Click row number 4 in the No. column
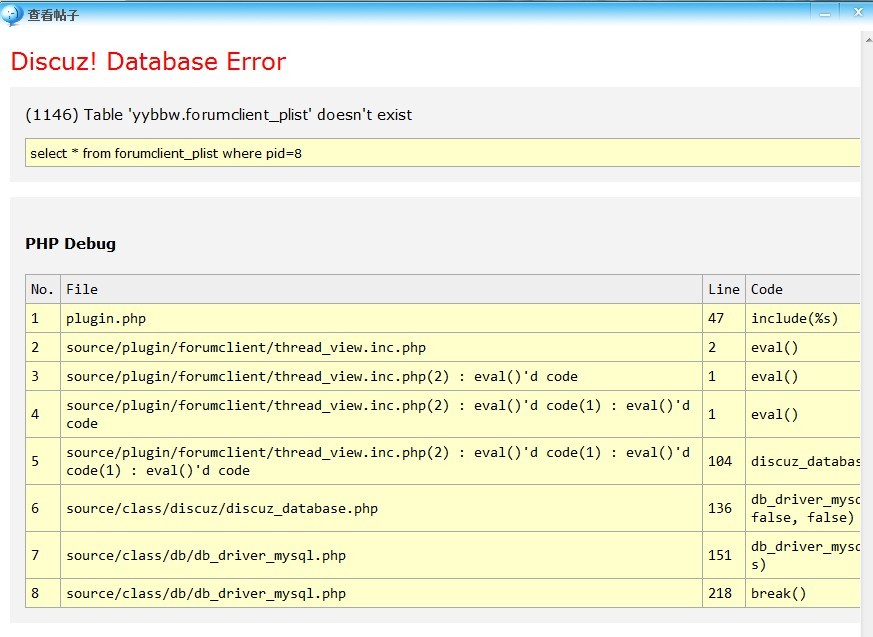Screen dimensions: 873x637 pos(43,414)
